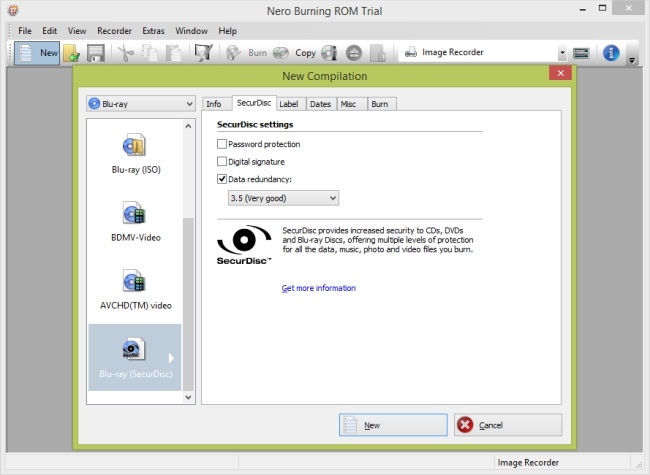650x475 pixels.
Task: Open the 3.5 (Very good) redundancy dropdown
Action: 283,198
